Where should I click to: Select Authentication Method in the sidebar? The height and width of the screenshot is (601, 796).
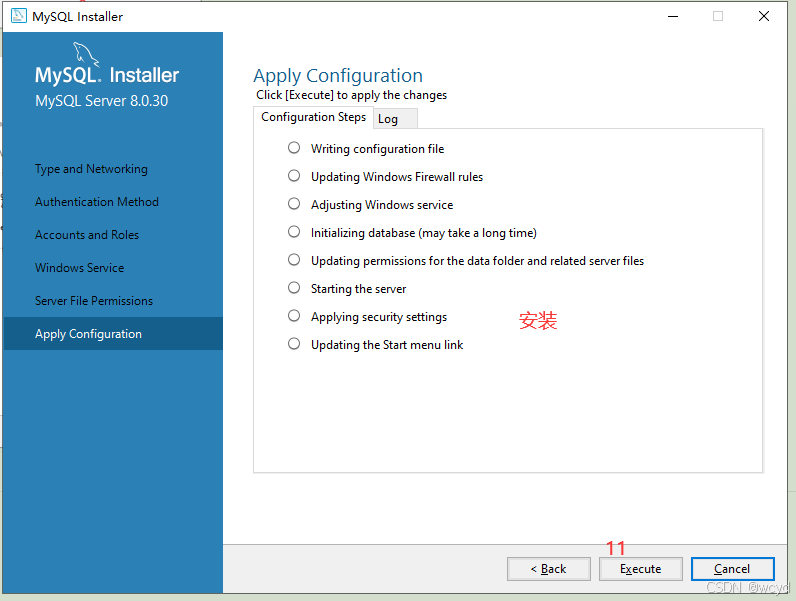(x=97, y=202)
